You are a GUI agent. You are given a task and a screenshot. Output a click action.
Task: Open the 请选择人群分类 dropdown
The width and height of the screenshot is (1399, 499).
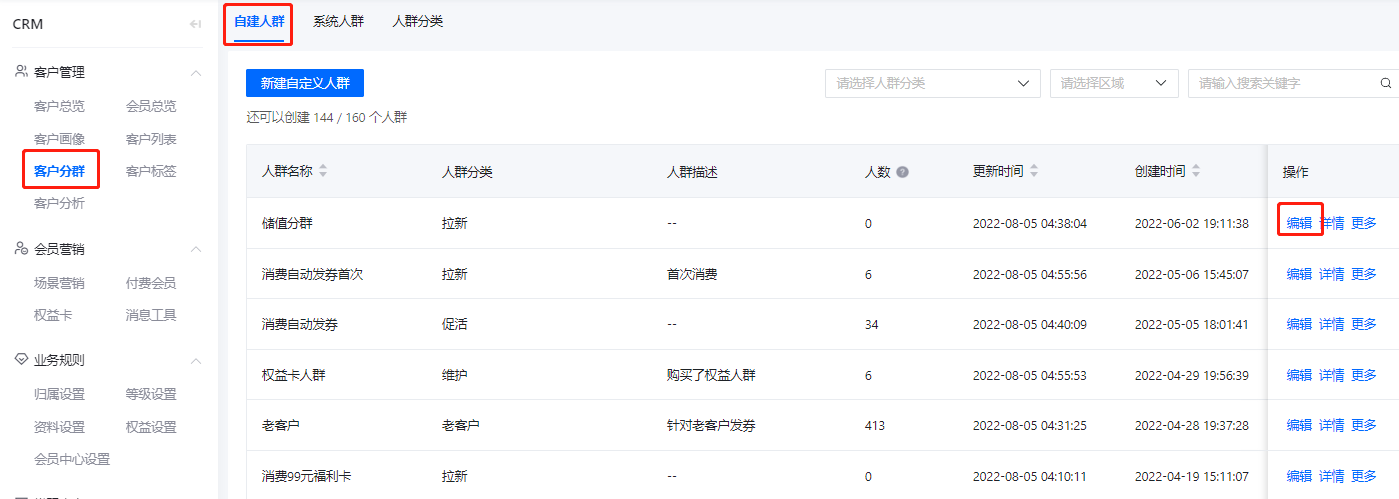tap(933, 84)
